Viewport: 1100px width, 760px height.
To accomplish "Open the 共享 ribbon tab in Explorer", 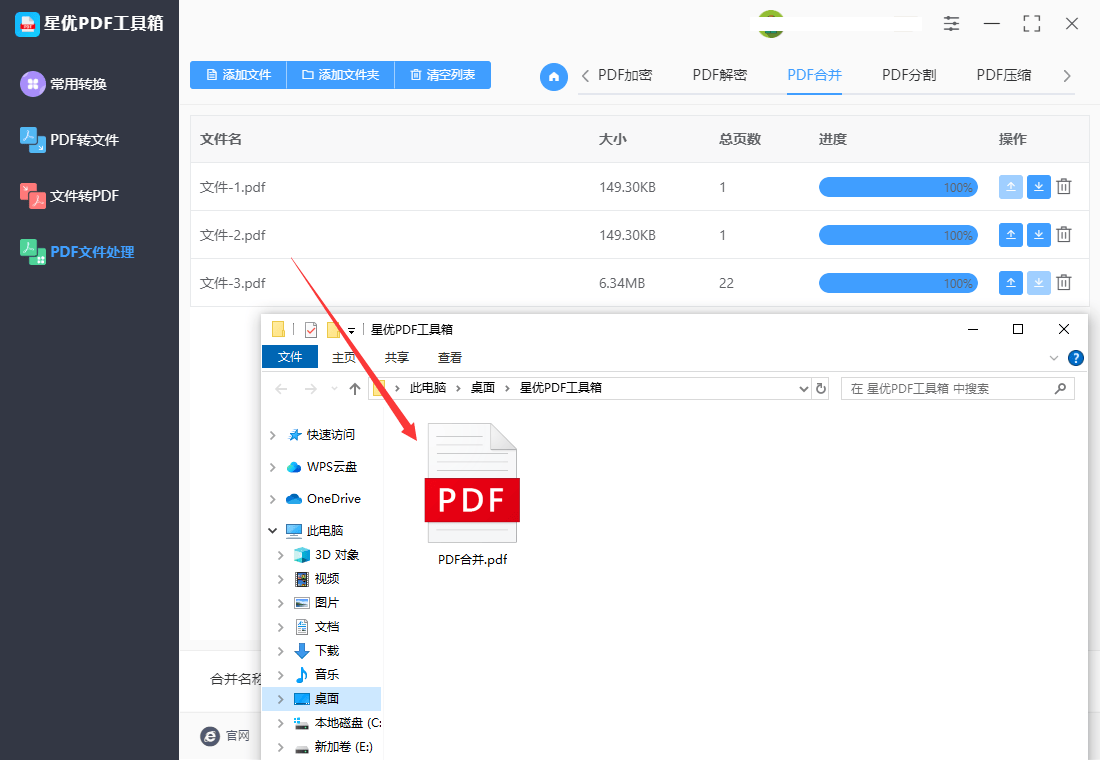I will tap(396, 358).
